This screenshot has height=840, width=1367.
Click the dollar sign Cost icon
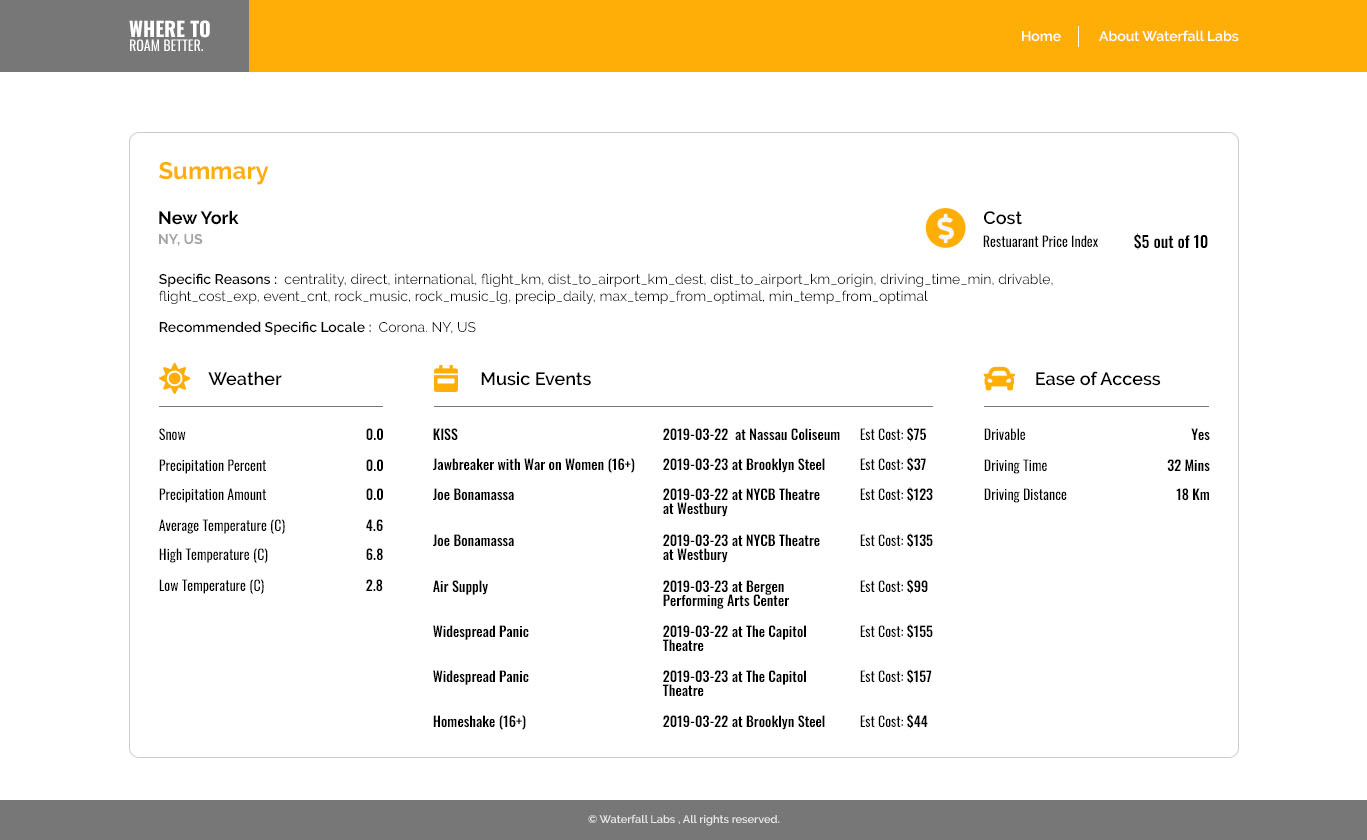click(945, 228)
